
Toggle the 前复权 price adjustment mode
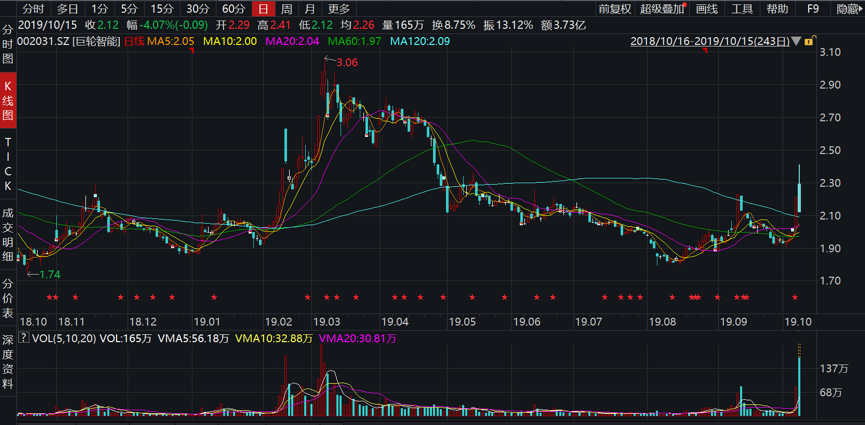[x=615, y=9]
